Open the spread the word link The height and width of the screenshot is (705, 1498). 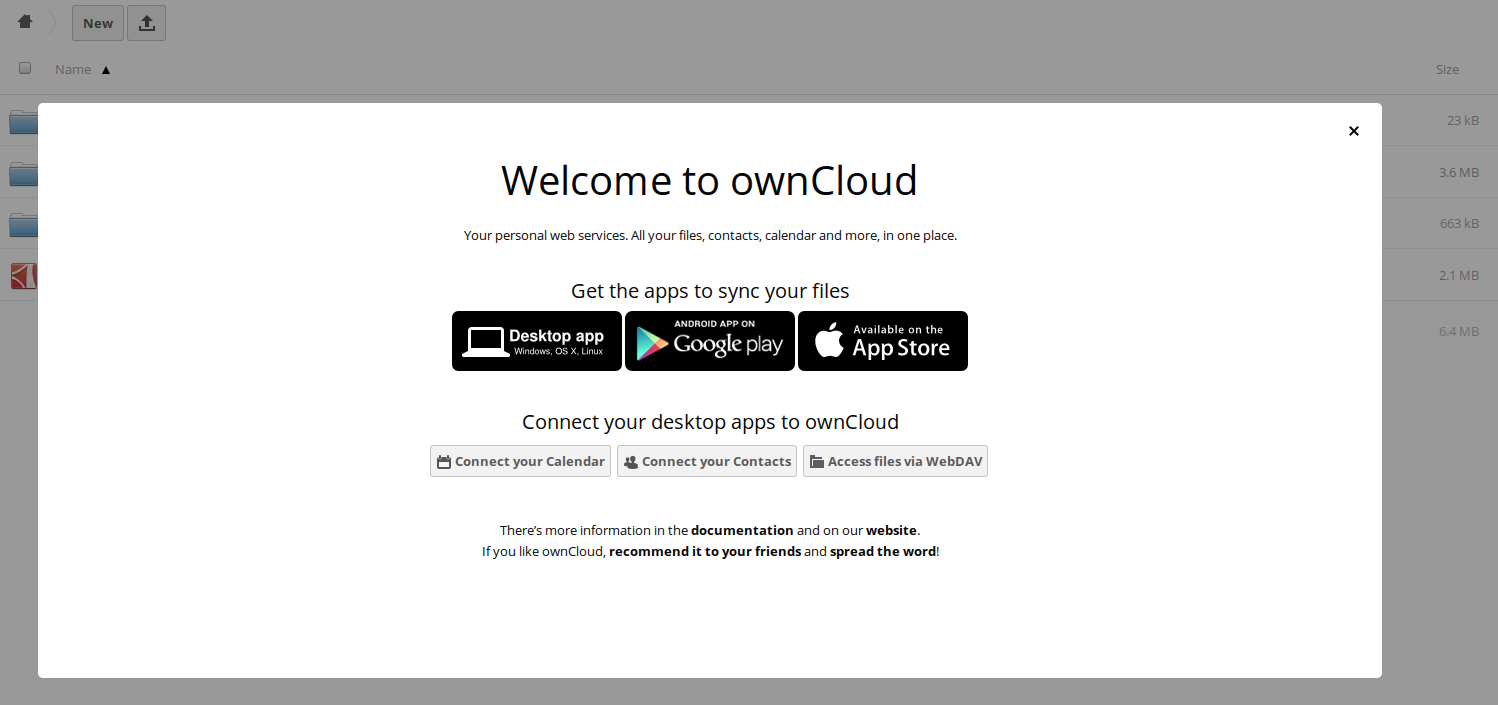tap(883, 551)
